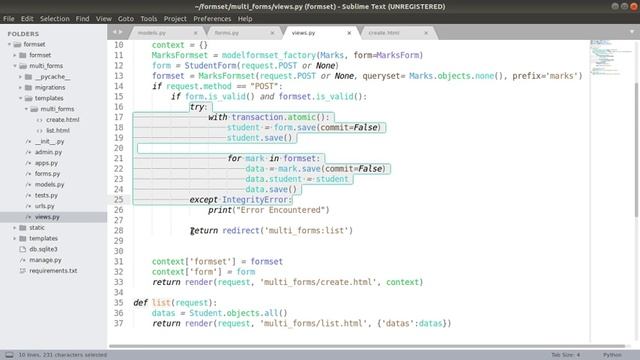
Task: Open models.py in sidebar
Action: [49, 184]
